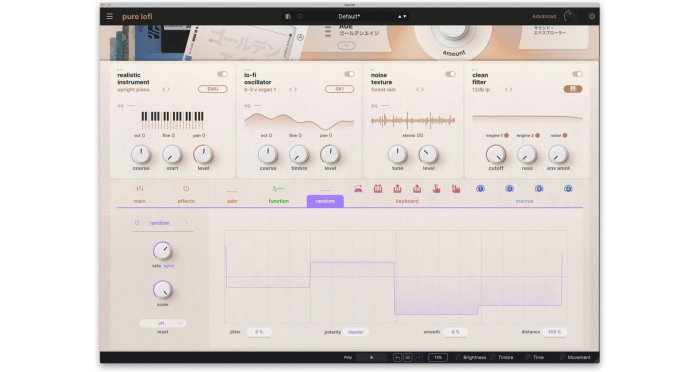700x372 pixels.
Task: Open the Advanced panel button
Action: 544,17
